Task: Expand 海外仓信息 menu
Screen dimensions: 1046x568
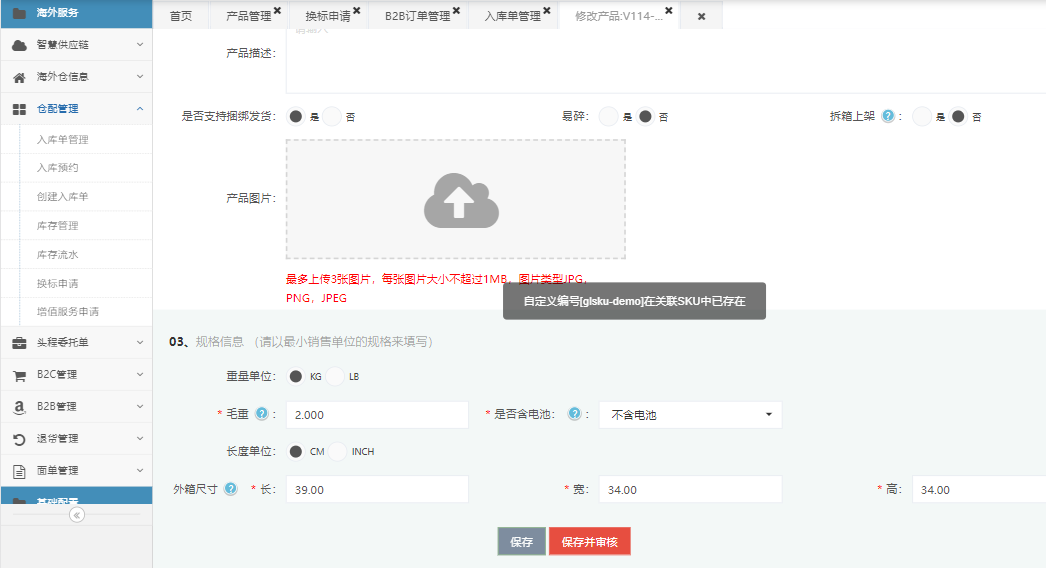Action: (x=140, y=77)
